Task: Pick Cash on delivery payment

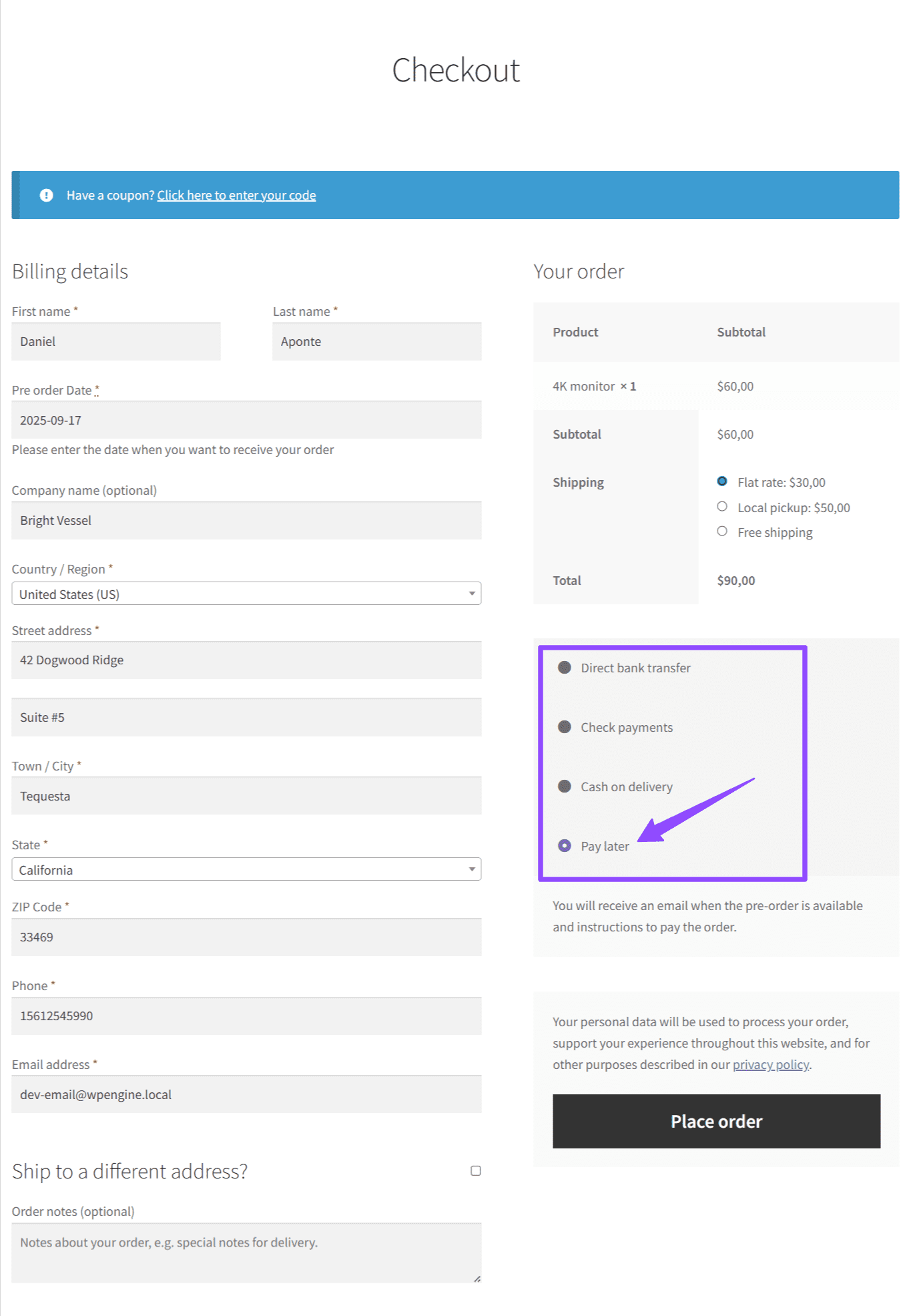Action: (x=564, y=787)
